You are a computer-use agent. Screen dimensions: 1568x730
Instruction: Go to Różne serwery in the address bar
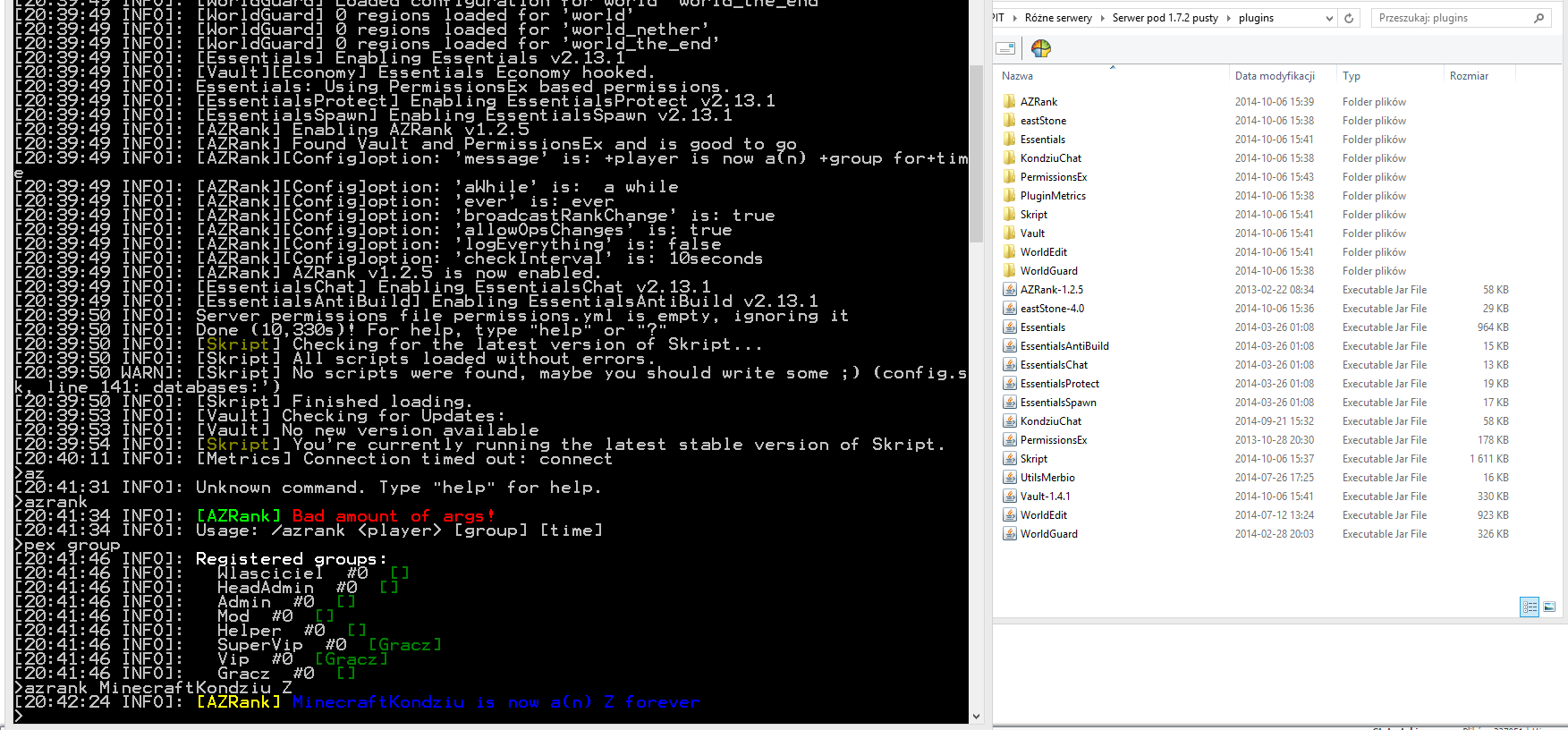tap(1058, 18)
